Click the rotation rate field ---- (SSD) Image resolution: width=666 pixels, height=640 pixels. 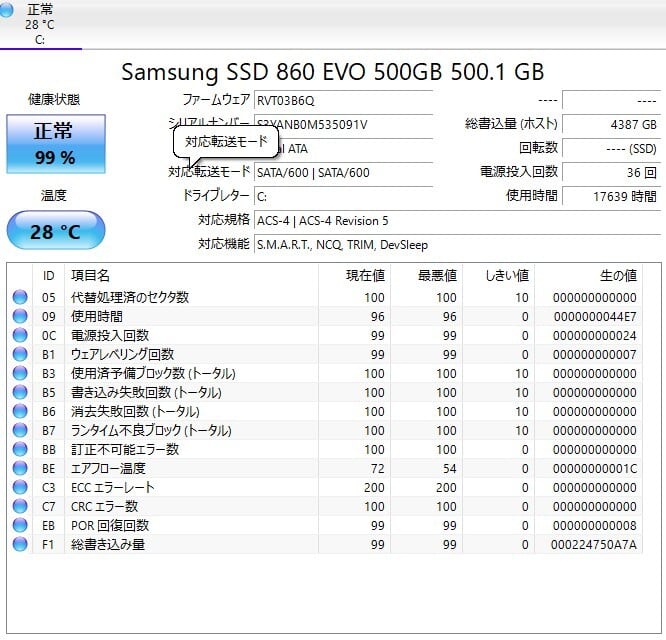click(612, 148)
